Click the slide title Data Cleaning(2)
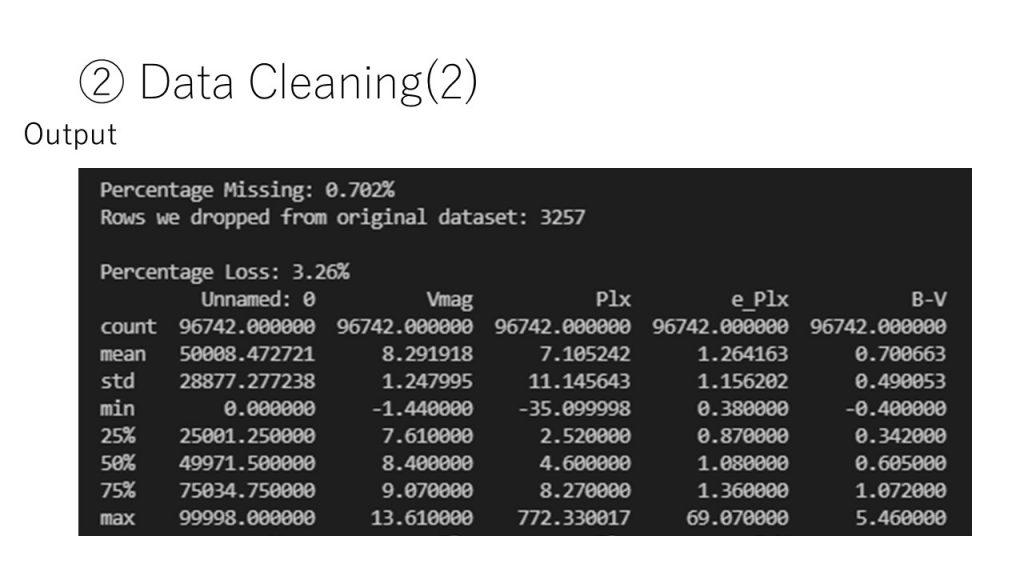This screenshot has height=576, width=1024. pos(309,82)
